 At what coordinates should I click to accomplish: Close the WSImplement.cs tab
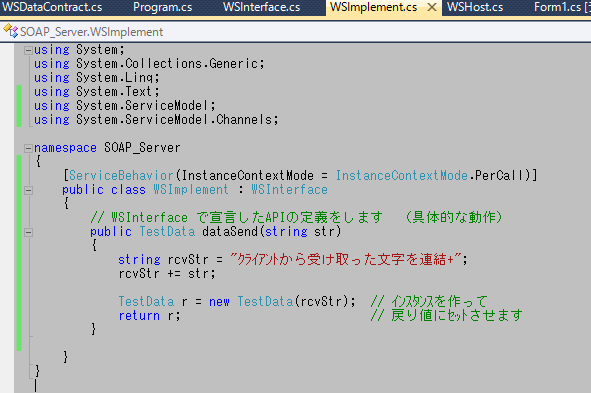tap(432, 7)
